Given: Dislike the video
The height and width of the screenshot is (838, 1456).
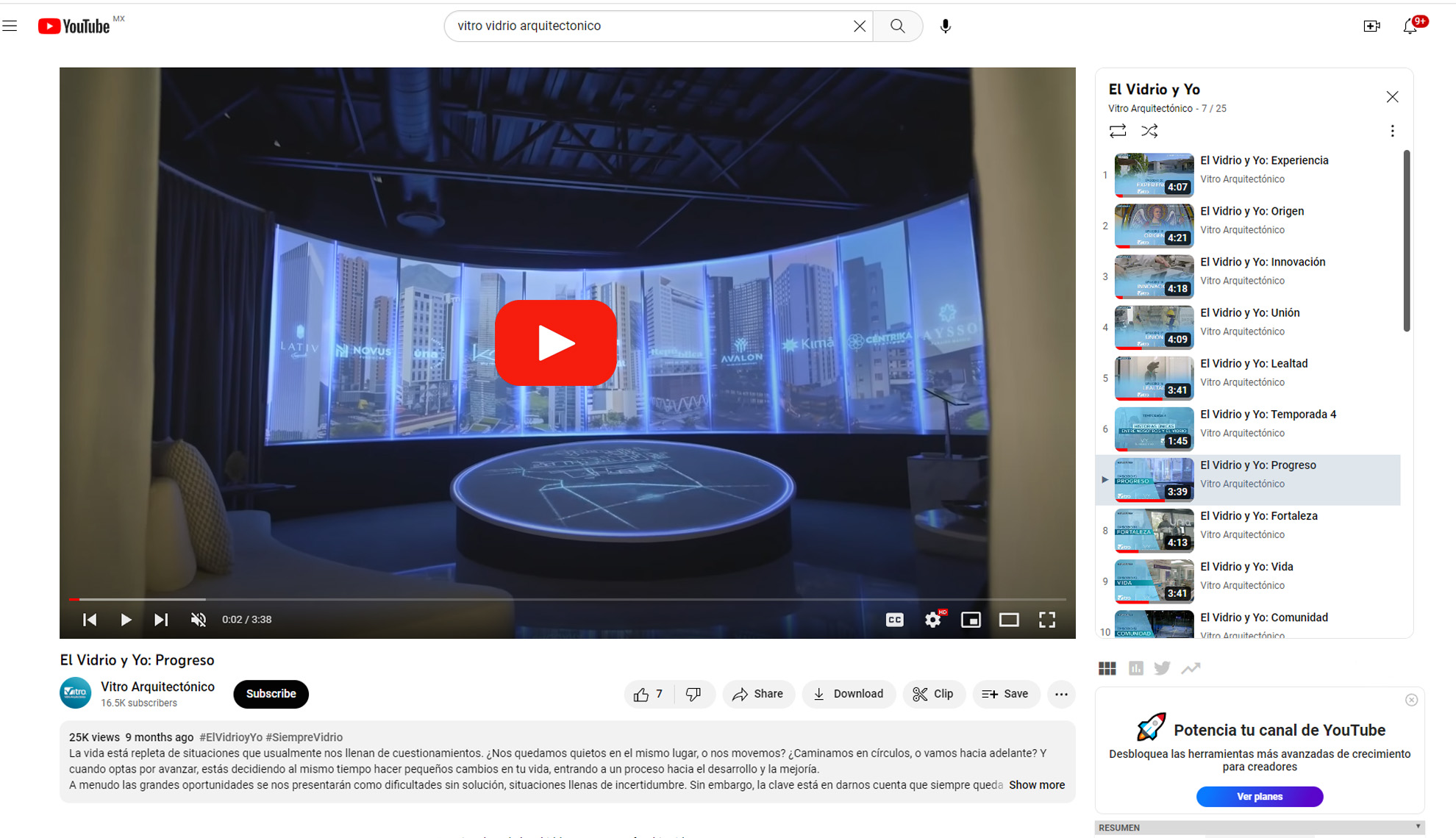Looking at the screenshot, I should point(693,694).
